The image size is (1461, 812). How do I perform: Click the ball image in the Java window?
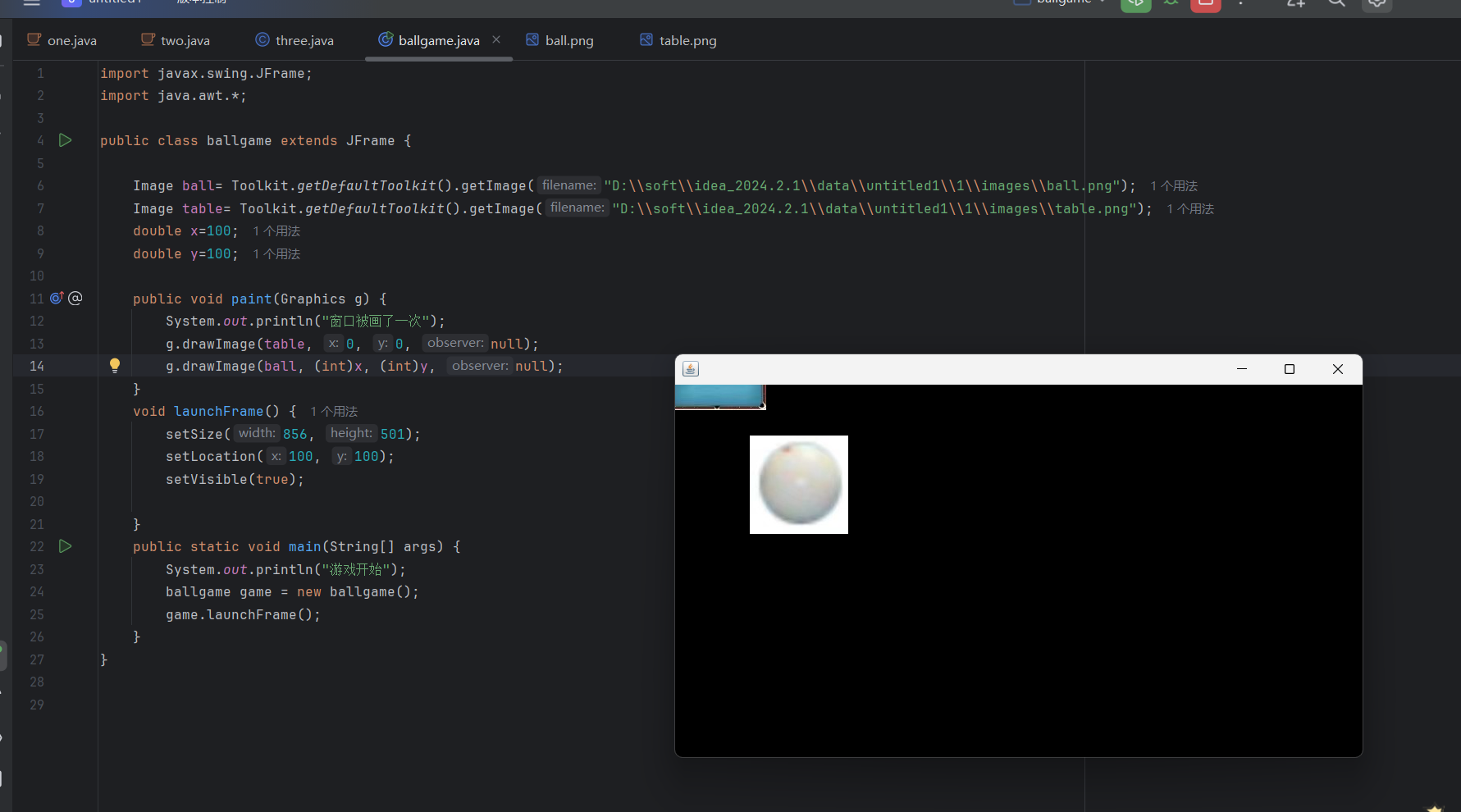pos(799,485)
